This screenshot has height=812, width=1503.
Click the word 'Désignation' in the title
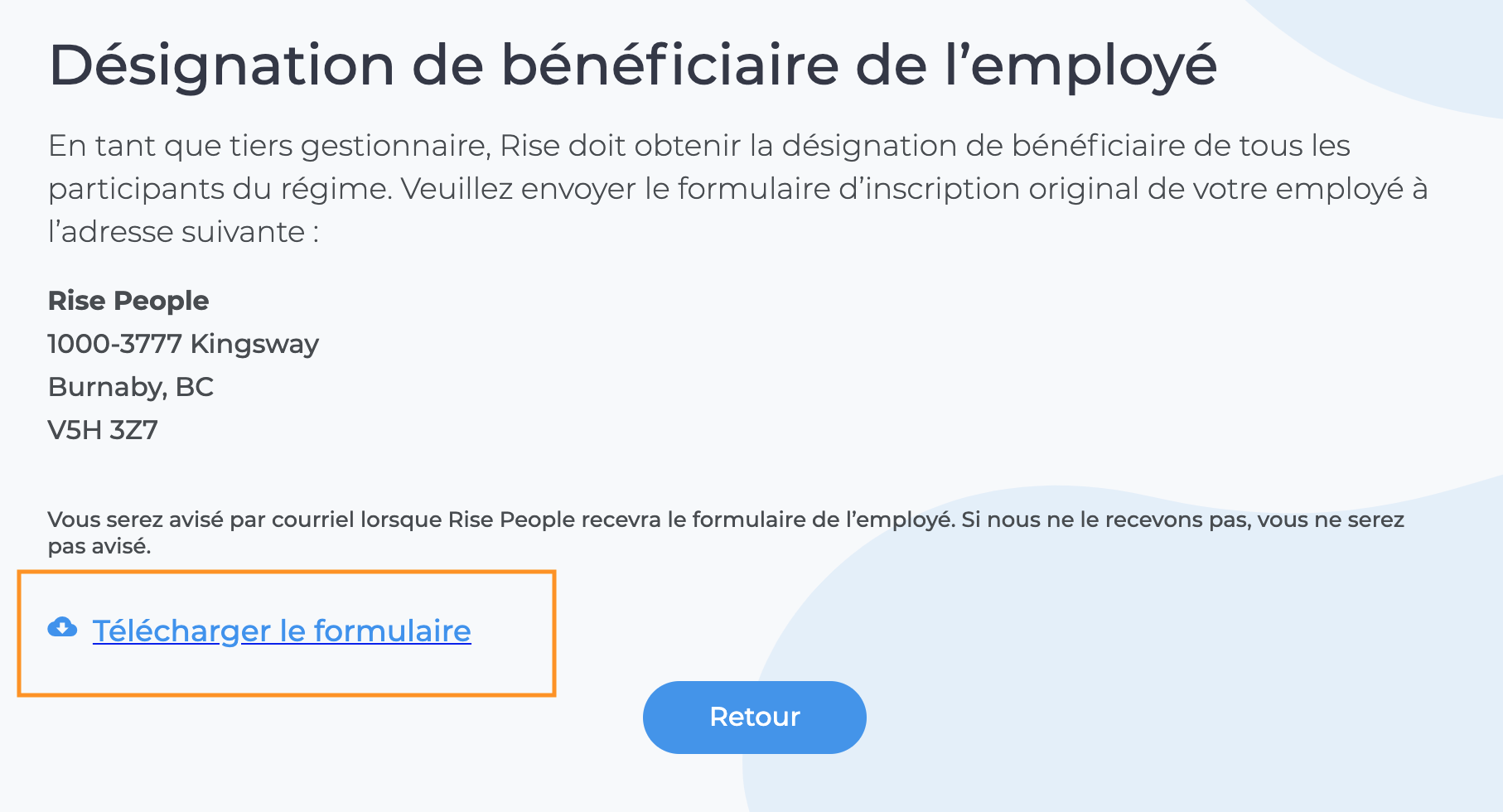221,65
